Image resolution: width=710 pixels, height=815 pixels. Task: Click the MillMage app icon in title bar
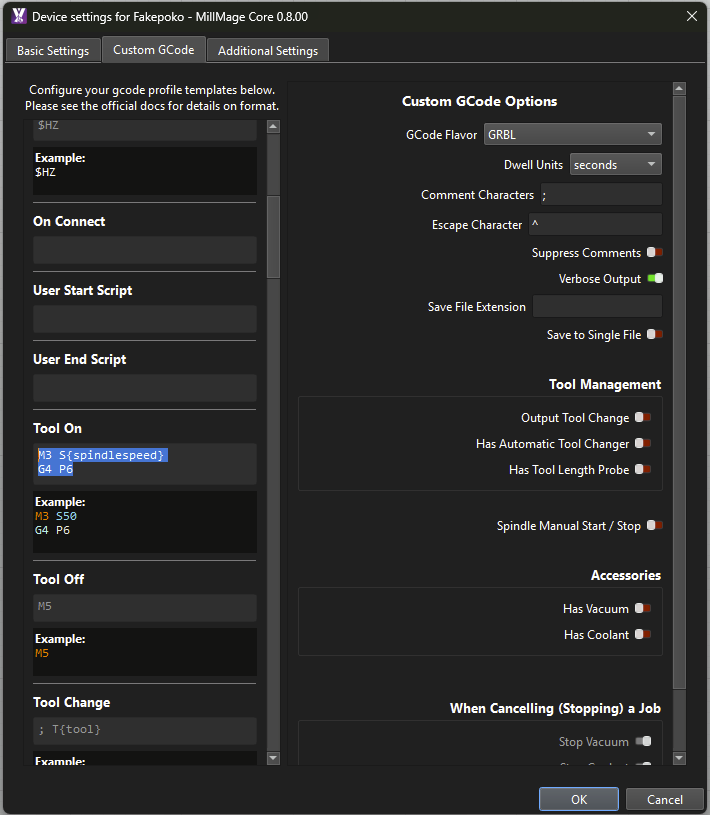[x=18, y=16]
